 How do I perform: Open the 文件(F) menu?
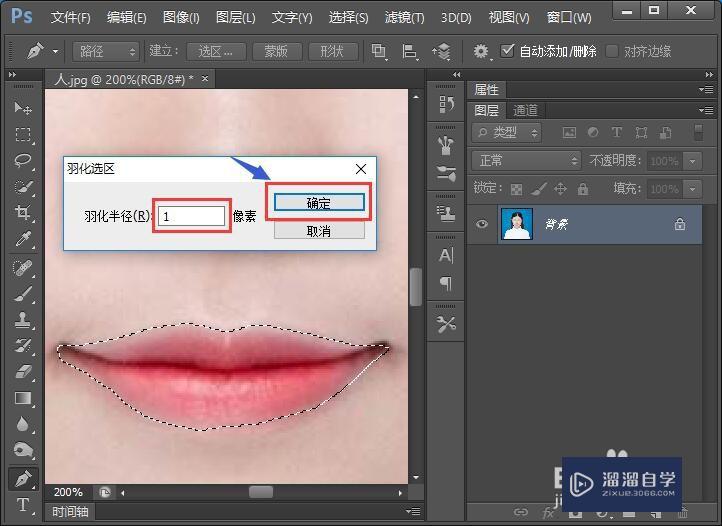pos(70,18)
